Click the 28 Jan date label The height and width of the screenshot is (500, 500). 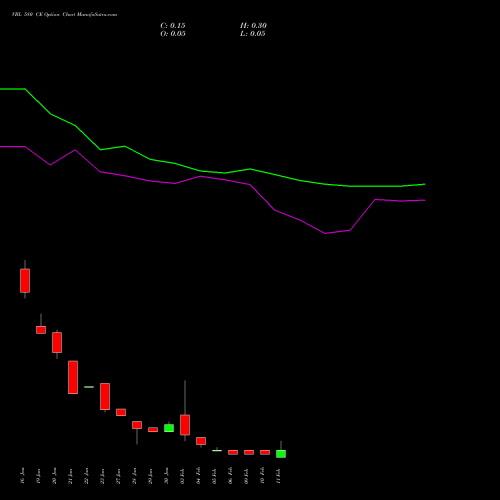pyautogui.click(x=134, y=476)
